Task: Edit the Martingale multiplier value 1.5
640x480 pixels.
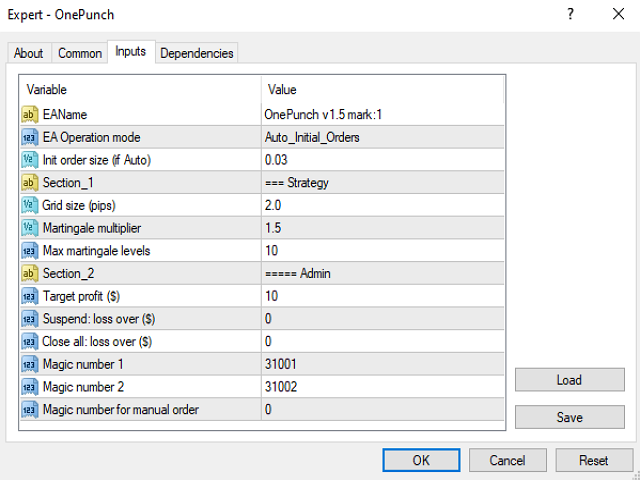Action: click(382, 228)
